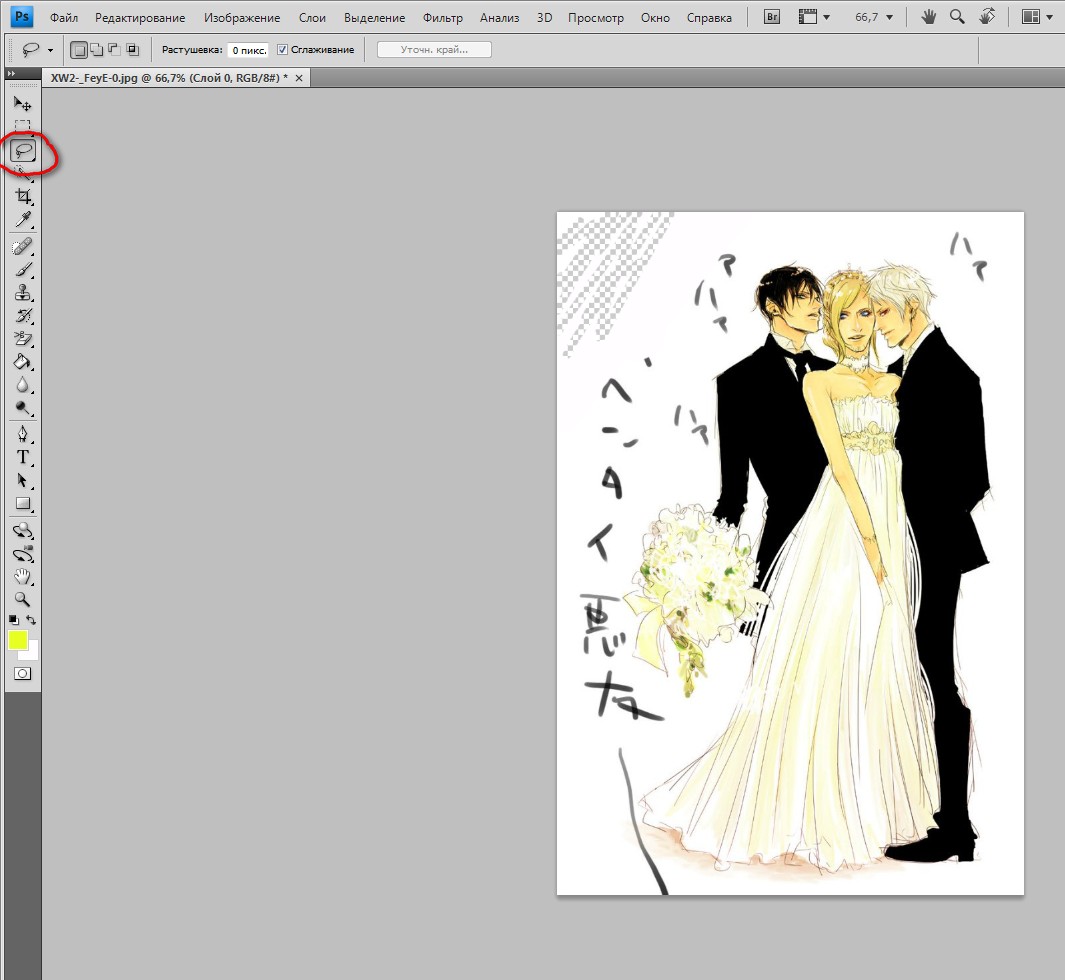
Task: Swap foreground and background colors
Action: [x=31, y=619]
